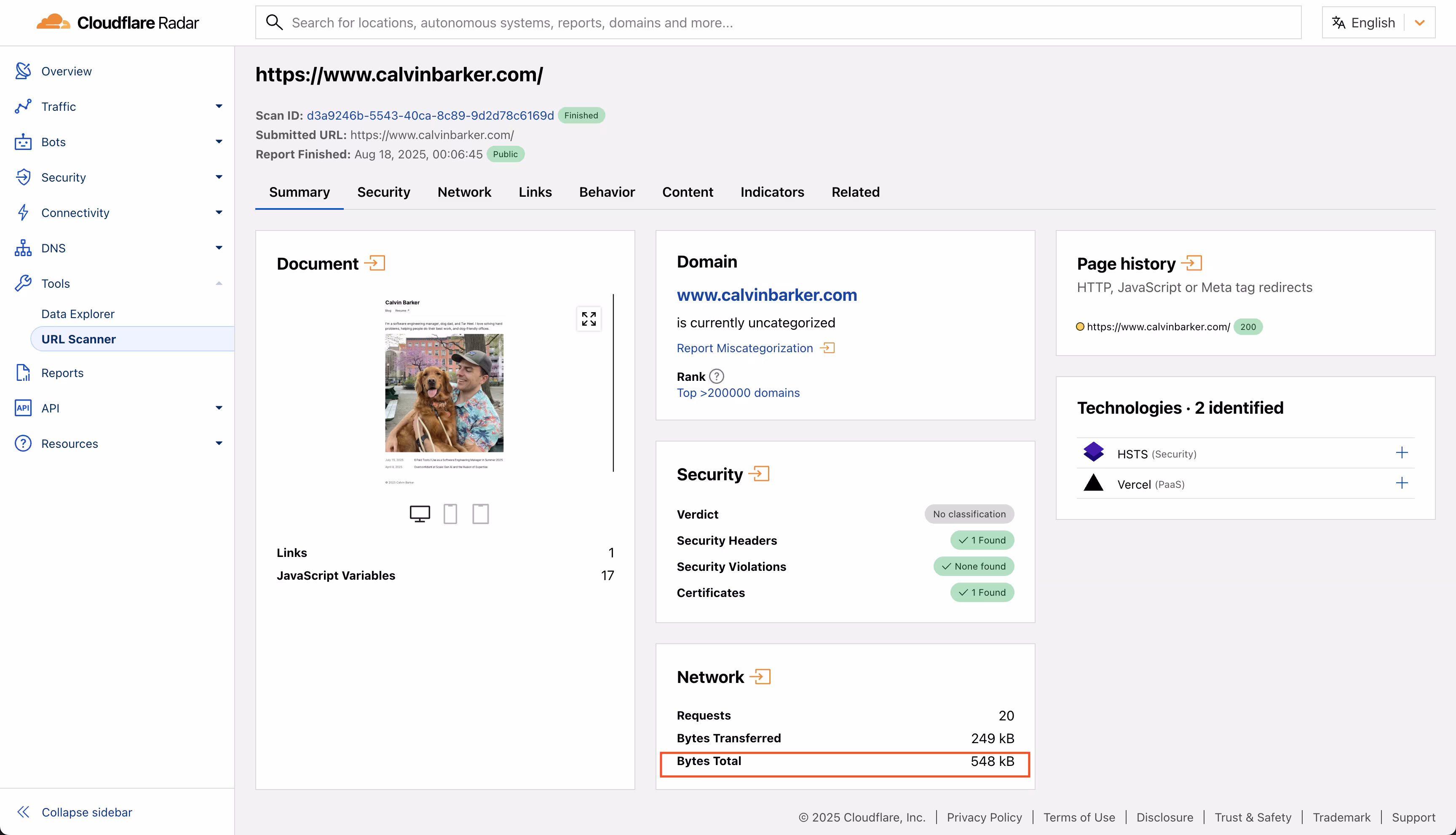Click the Rank help question icon
The image size is (1456, 835).
(716, 376)
